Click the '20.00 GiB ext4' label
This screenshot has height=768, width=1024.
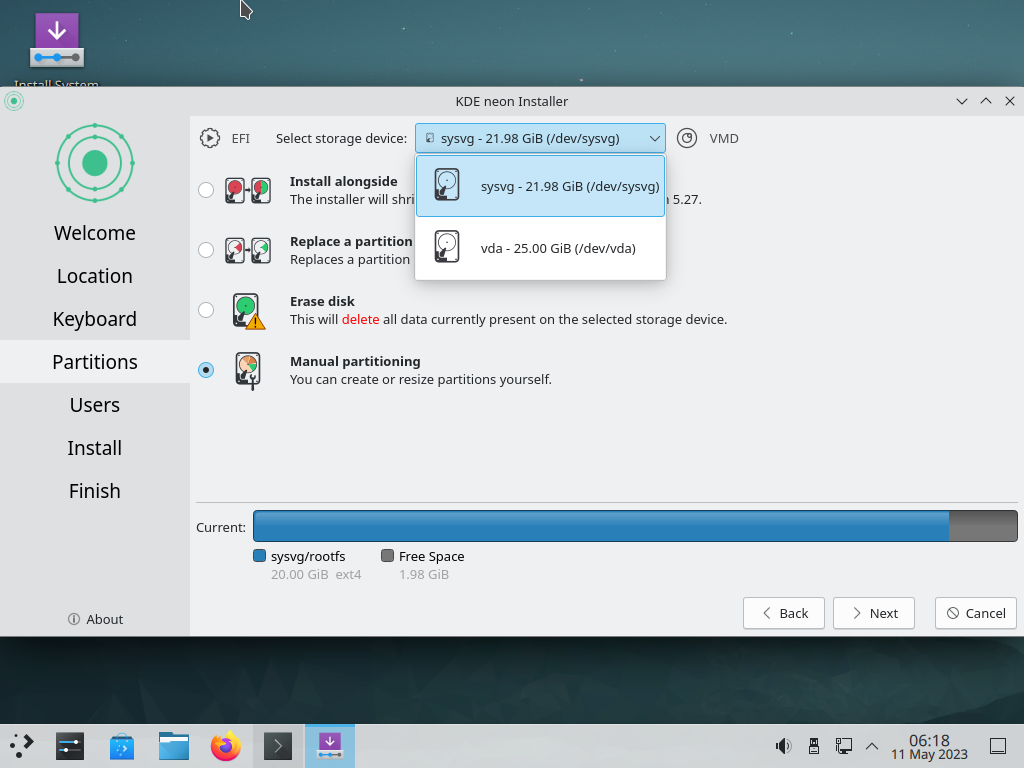tap(316, 575)
